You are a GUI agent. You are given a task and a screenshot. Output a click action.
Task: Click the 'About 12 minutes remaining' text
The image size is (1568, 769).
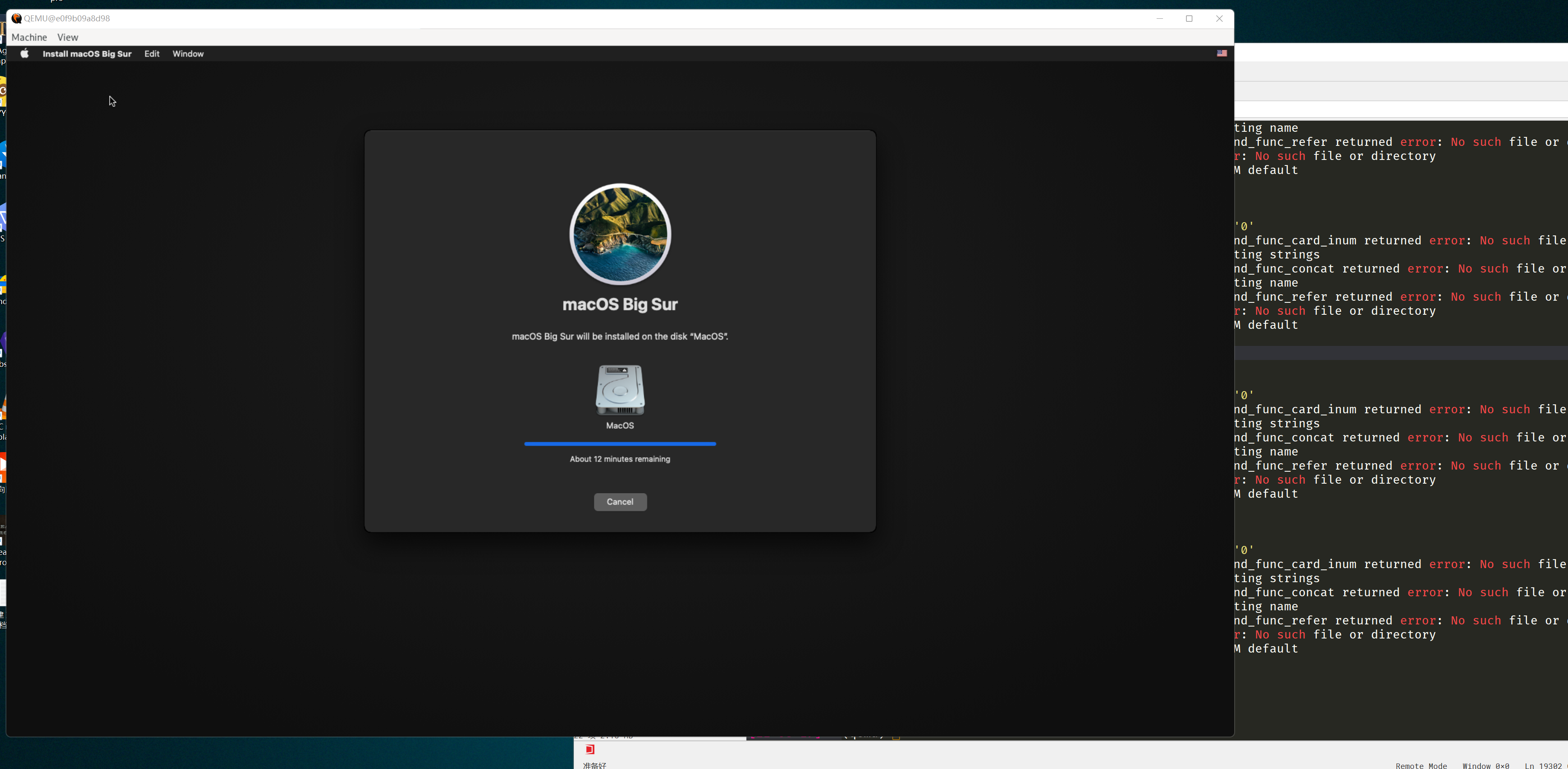(619, 459)
